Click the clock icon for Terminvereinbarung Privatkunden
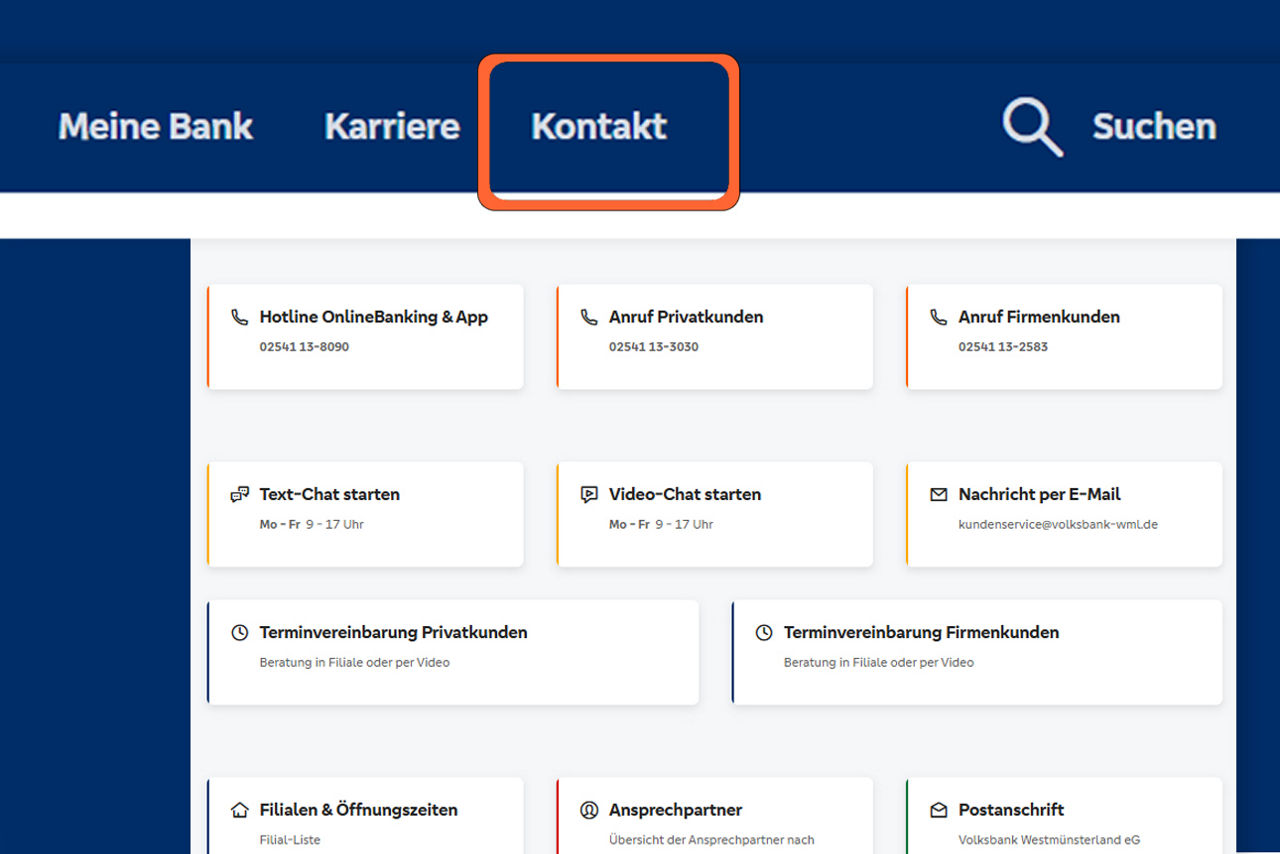This screenshot has height=854, width=1280. [x=239, y=632]
